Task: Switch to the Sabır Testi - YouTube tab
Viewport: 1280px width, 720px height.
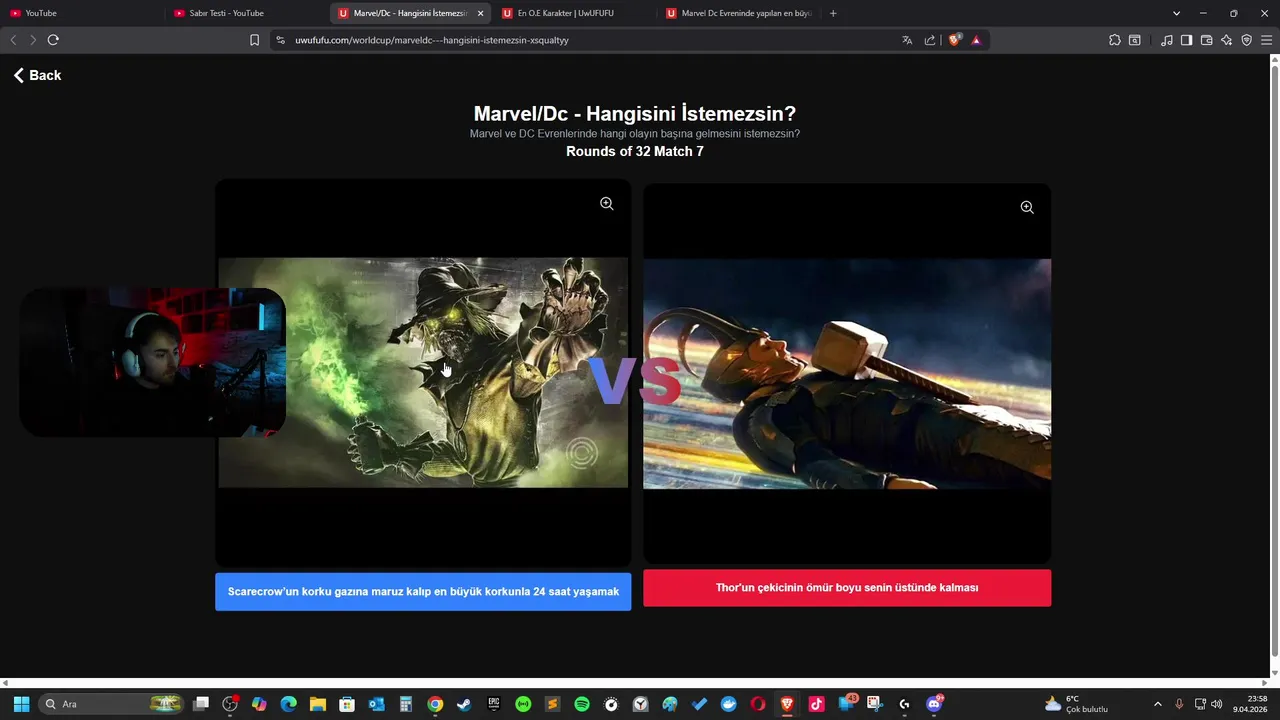Action: pos(245,13)
